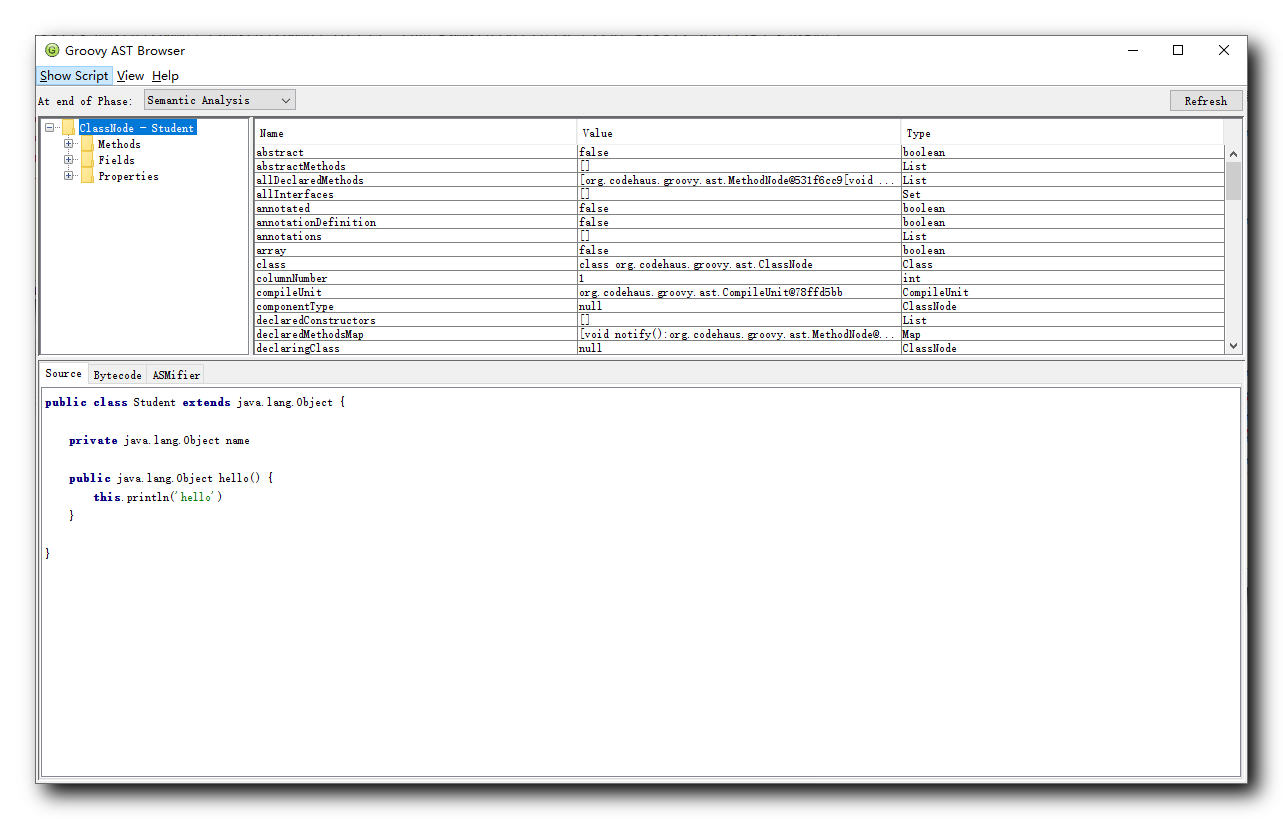Maximize the Groovy AST Browser window
Screen dimensions: 1283x819
tap(1178, 50)
